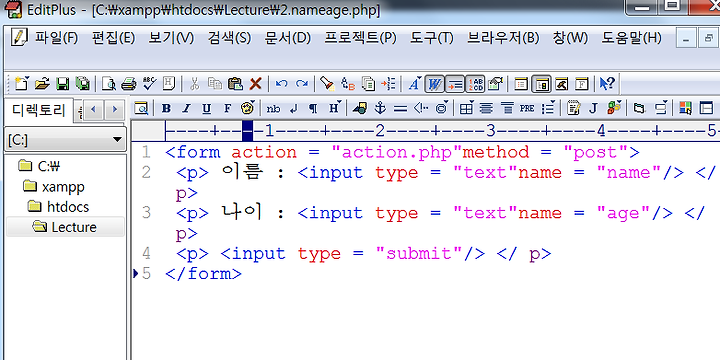
Task: Apply Italic tag with the I icon
Action: 186,108
